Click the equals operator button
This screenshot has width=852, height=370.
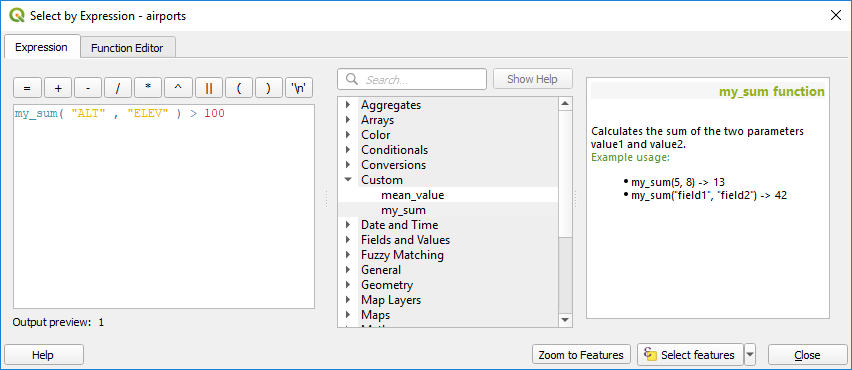coord(28,88)
